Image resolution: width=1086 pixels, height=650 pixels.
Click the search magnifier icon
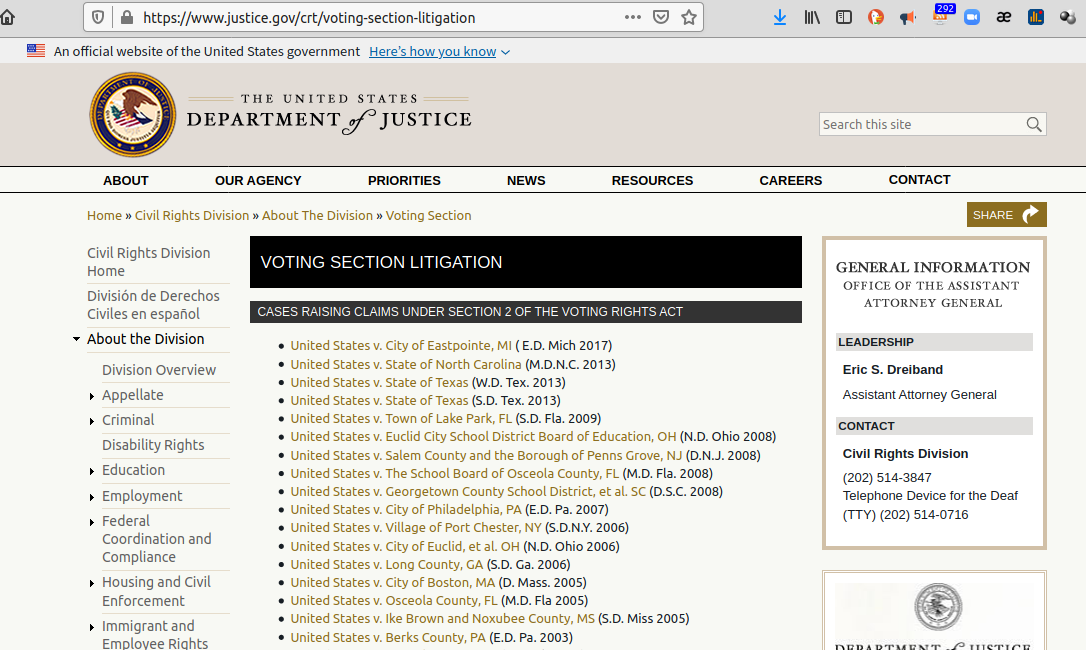coord(1033,125)
